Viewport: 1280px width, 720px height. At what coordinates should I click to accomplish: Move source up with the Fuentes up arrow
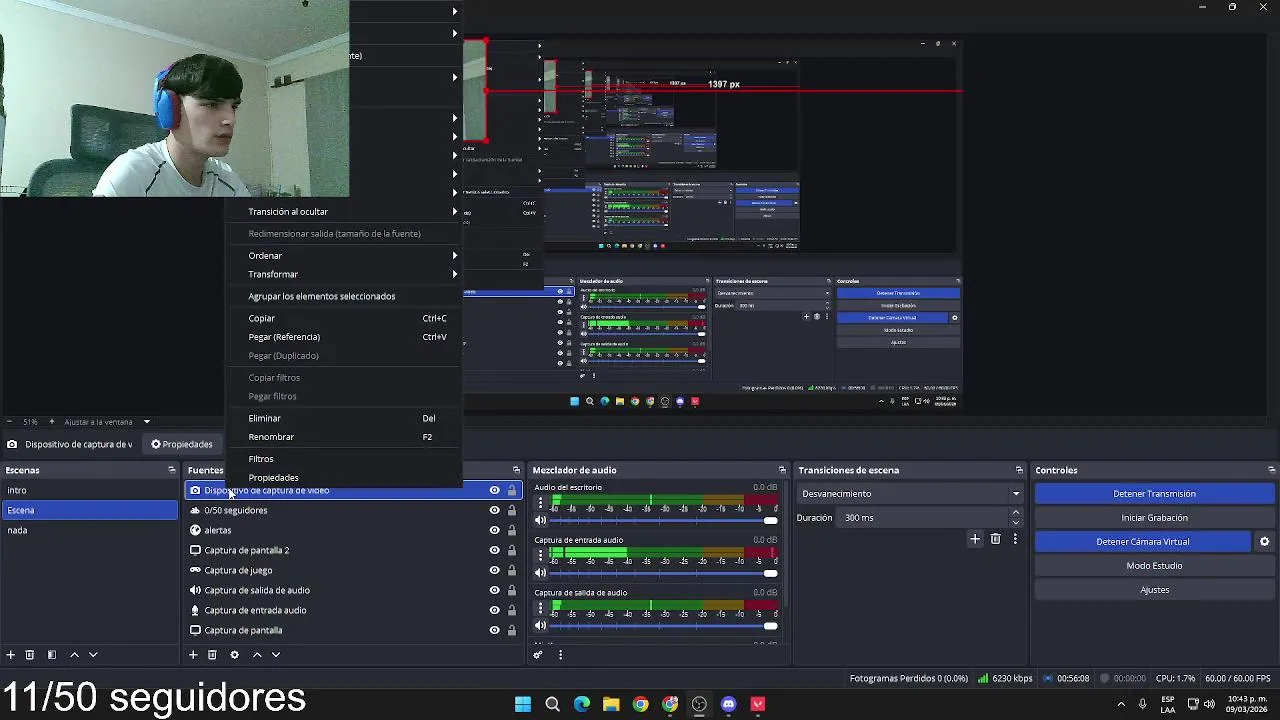pyautogui.click(x=257, y=655)
